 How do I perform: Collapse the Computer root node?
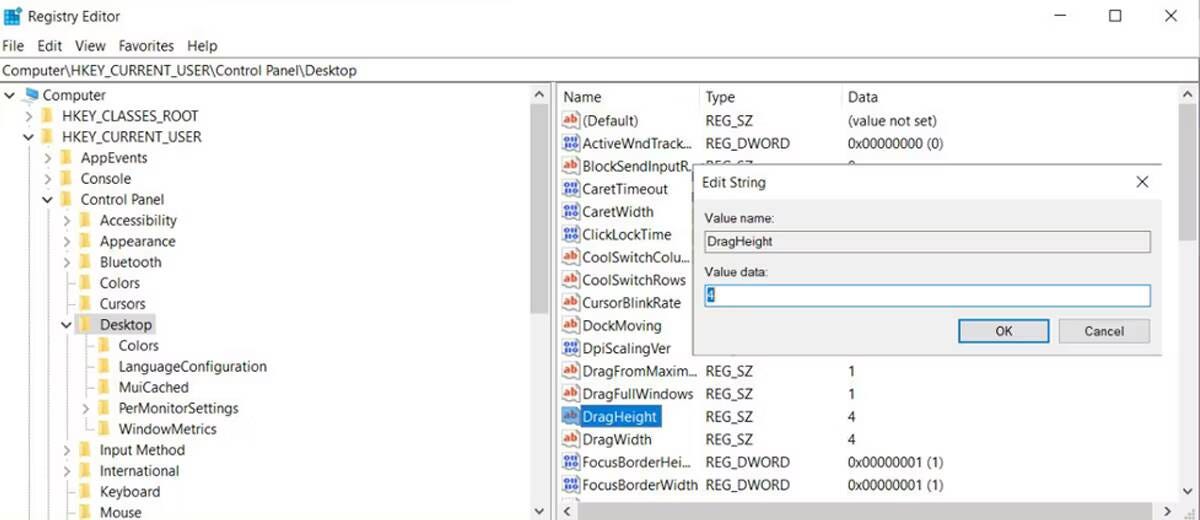point(10,95)
